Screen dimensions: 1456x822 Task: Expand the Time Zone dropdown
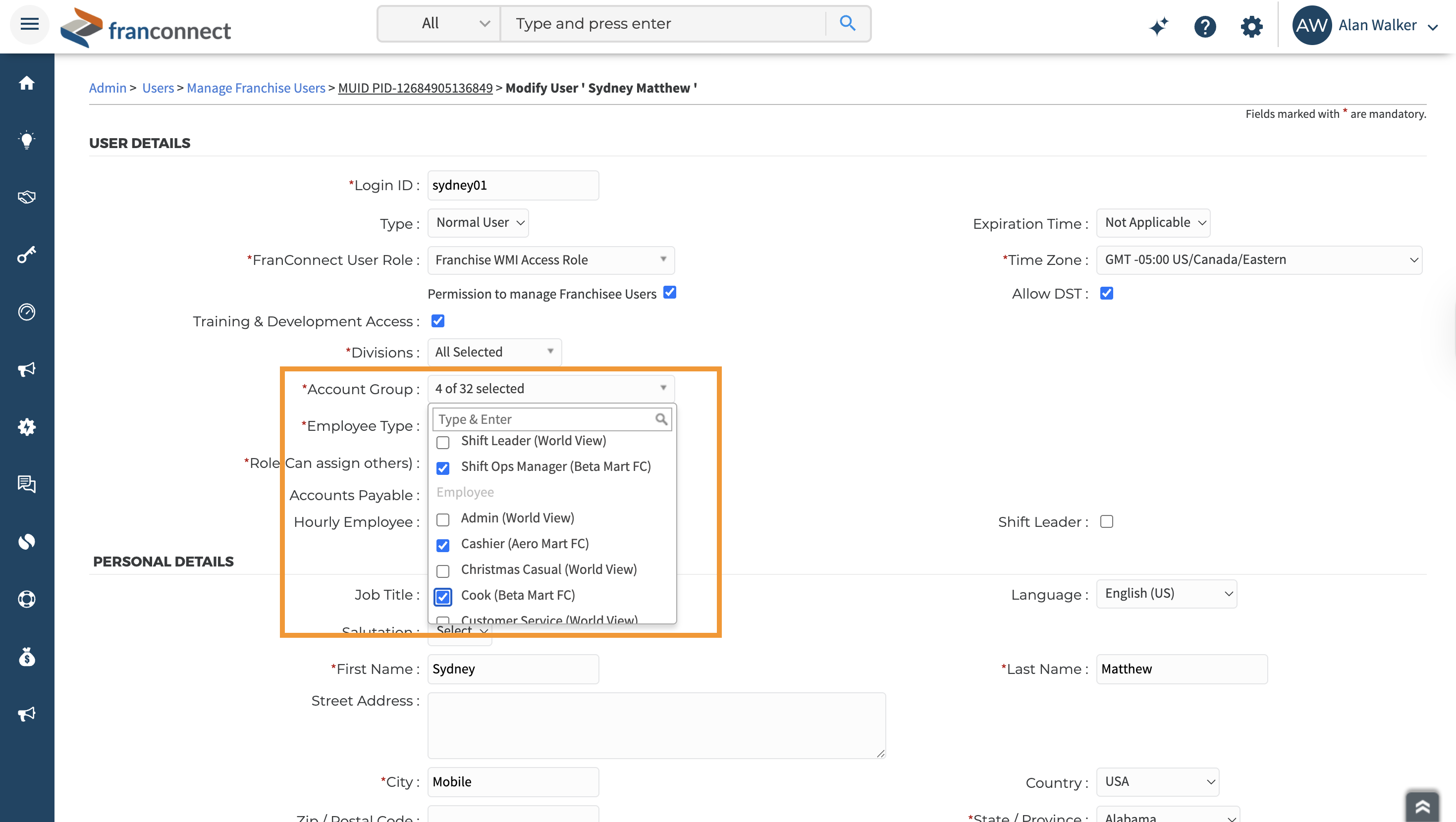pos(1259,260)
